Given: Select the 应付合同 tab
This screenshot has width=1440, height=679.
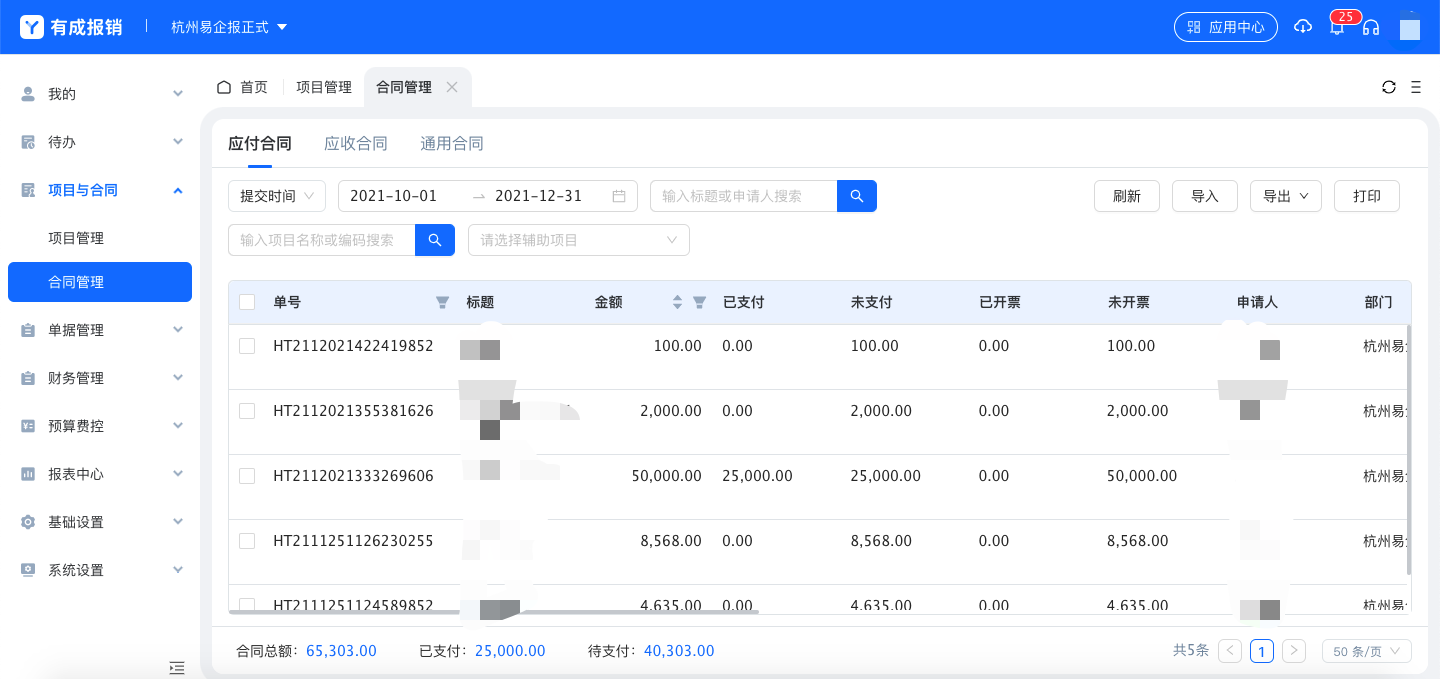Looking at the screenshot, I should (x=260, y=144).
